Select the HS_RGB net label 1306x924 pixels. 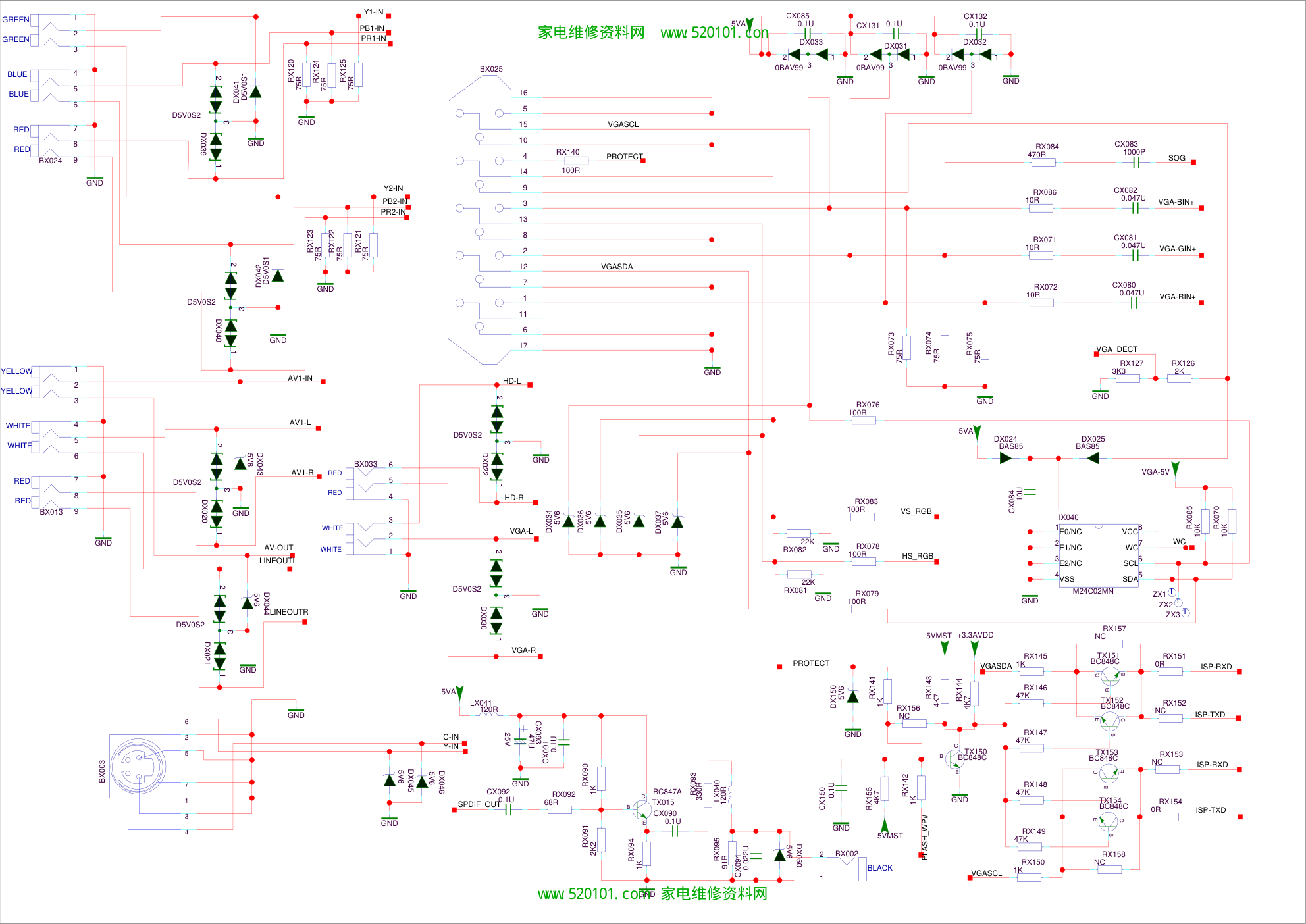[918, 556]
